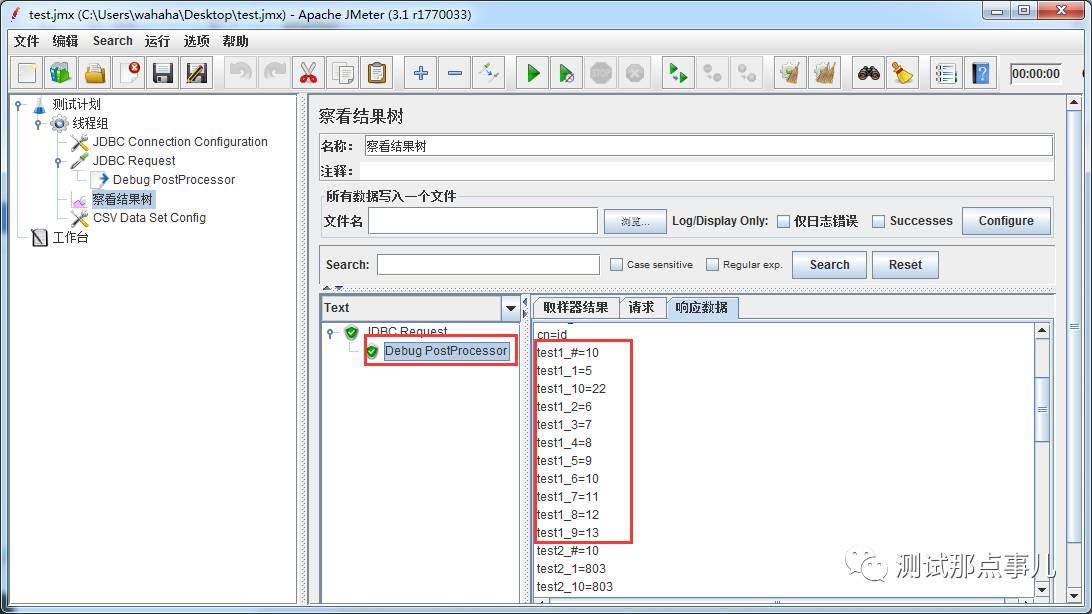The width and height of the screenshot is (1092, 614).
Task: Expand all nodes with plus icon
Action: tap(421, 73)
